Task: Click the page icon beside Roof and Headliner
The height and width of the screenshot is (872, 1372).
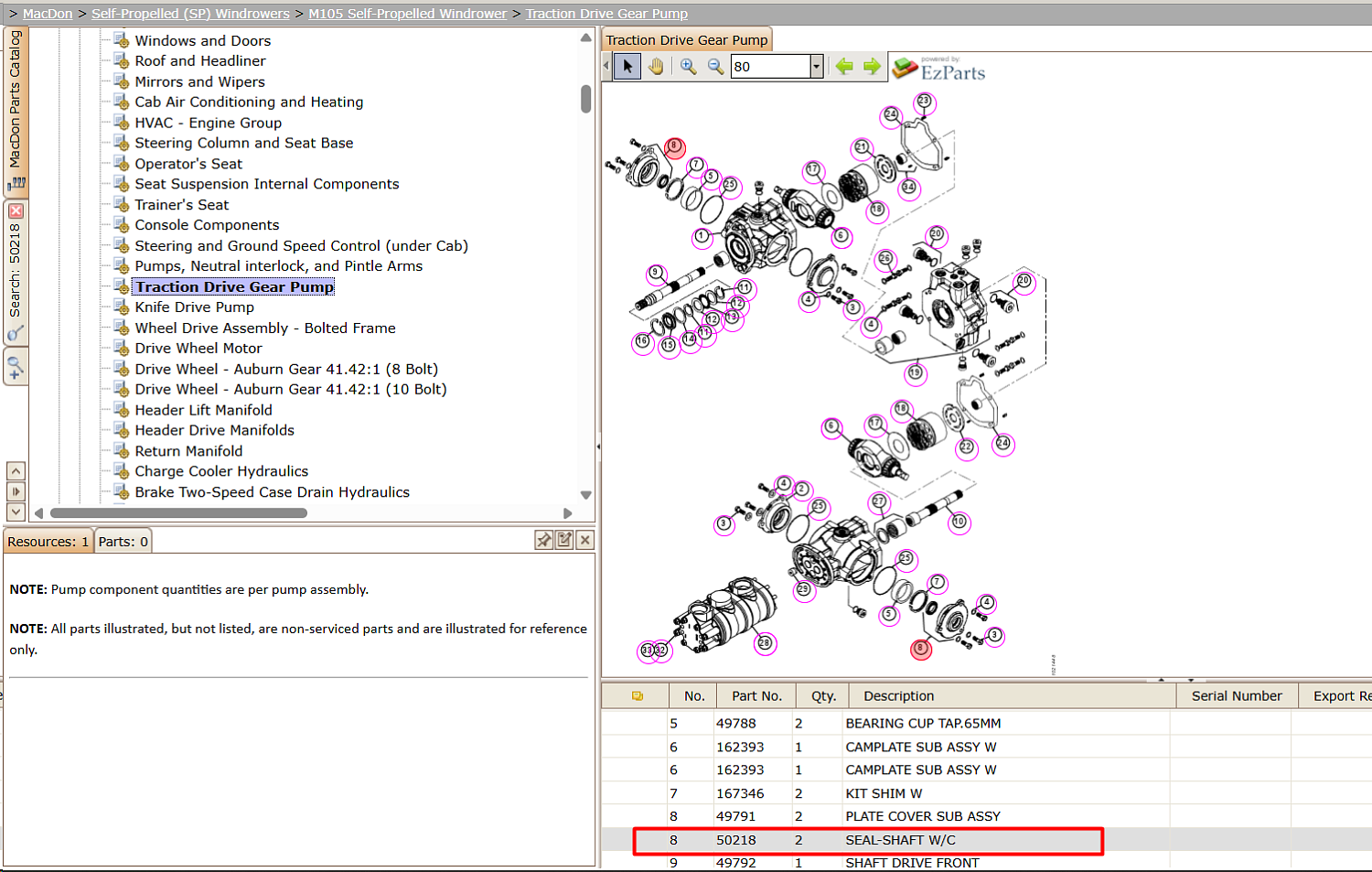Action: 121,60
